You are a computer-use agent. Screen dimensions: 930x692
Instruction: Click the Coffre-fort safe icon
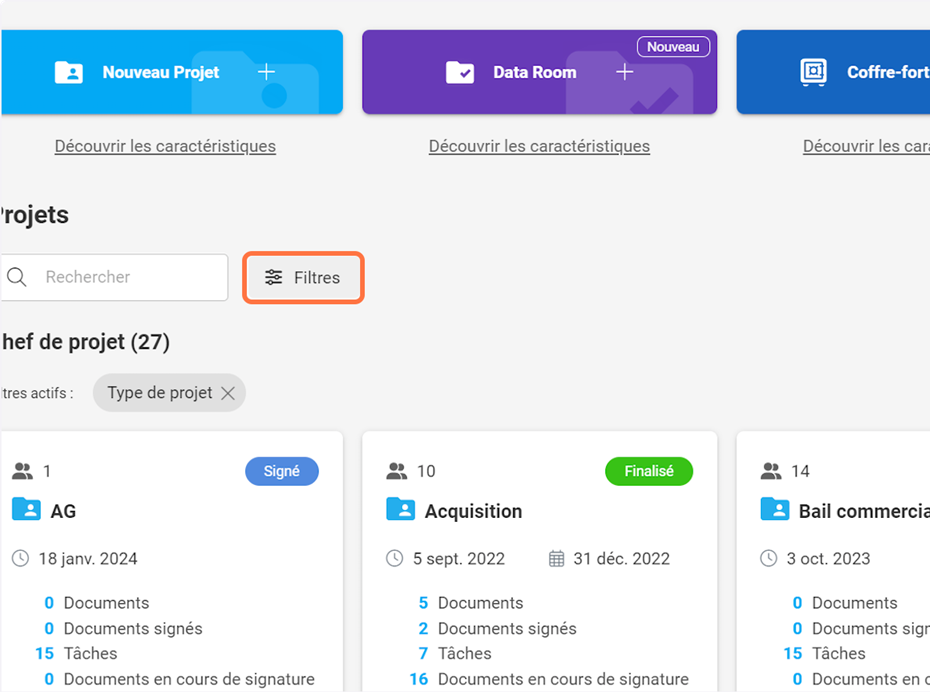tap(813, 72)
